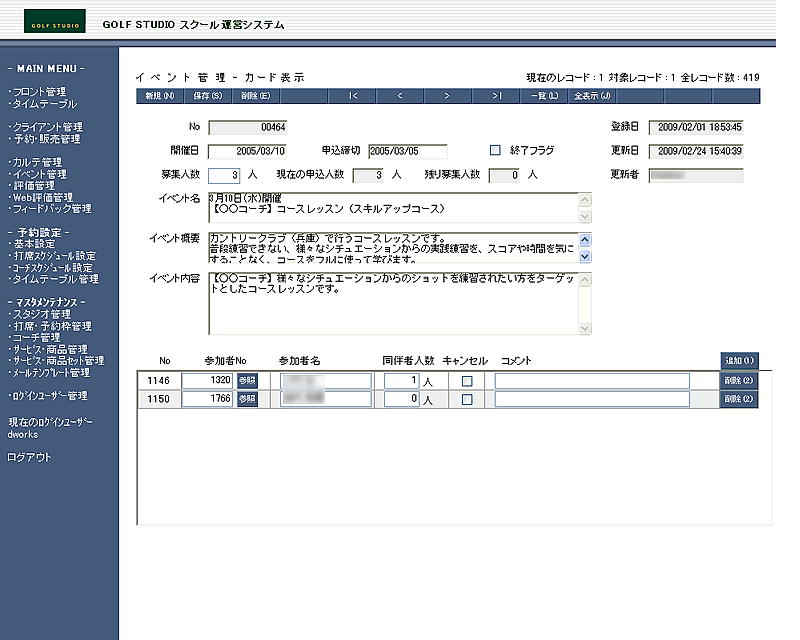Open タイムテーブル menu item

(x=45, y=104)
